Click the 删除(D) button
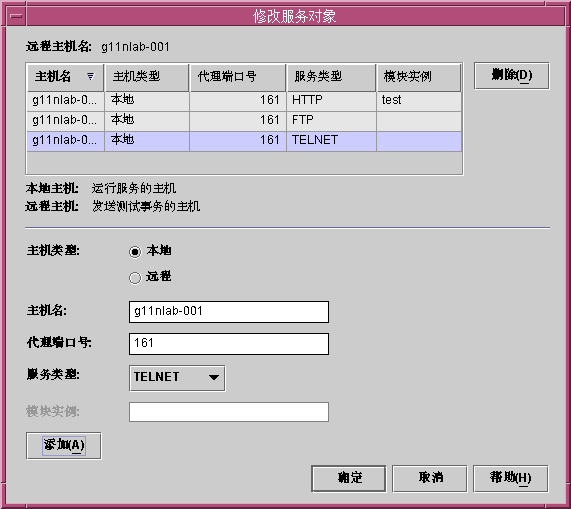This screenshot has width=571, height=509. [512, 76]
